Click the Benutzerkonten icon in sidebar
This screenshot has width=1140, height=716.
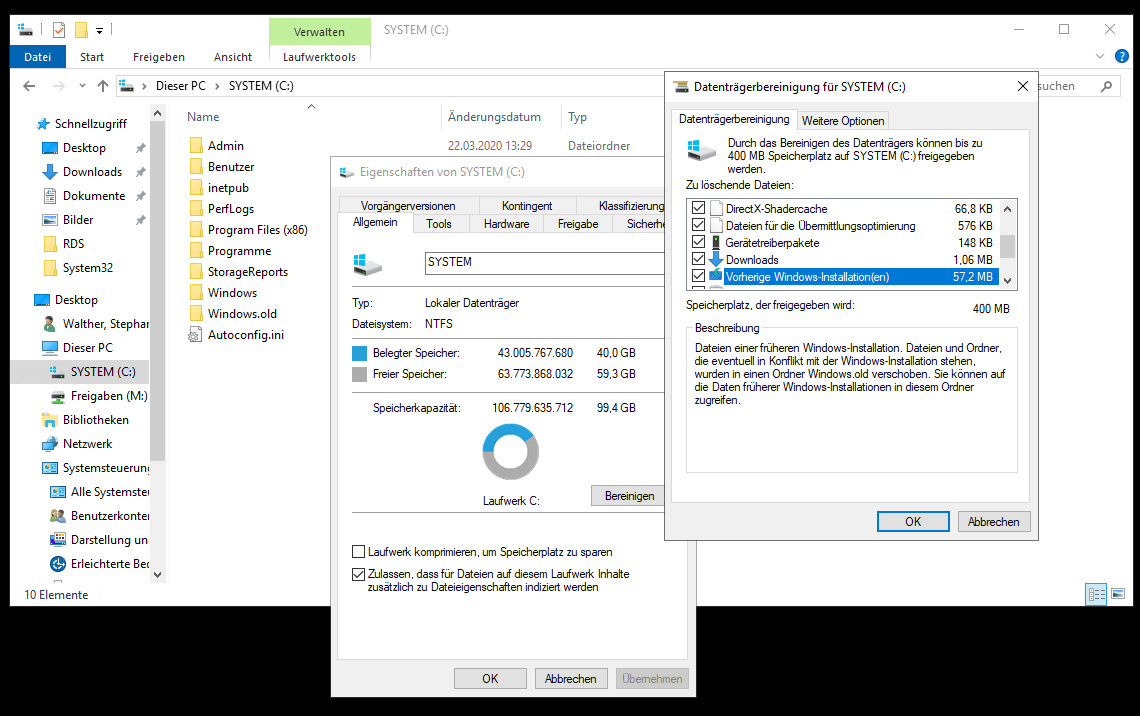point(57,515)
